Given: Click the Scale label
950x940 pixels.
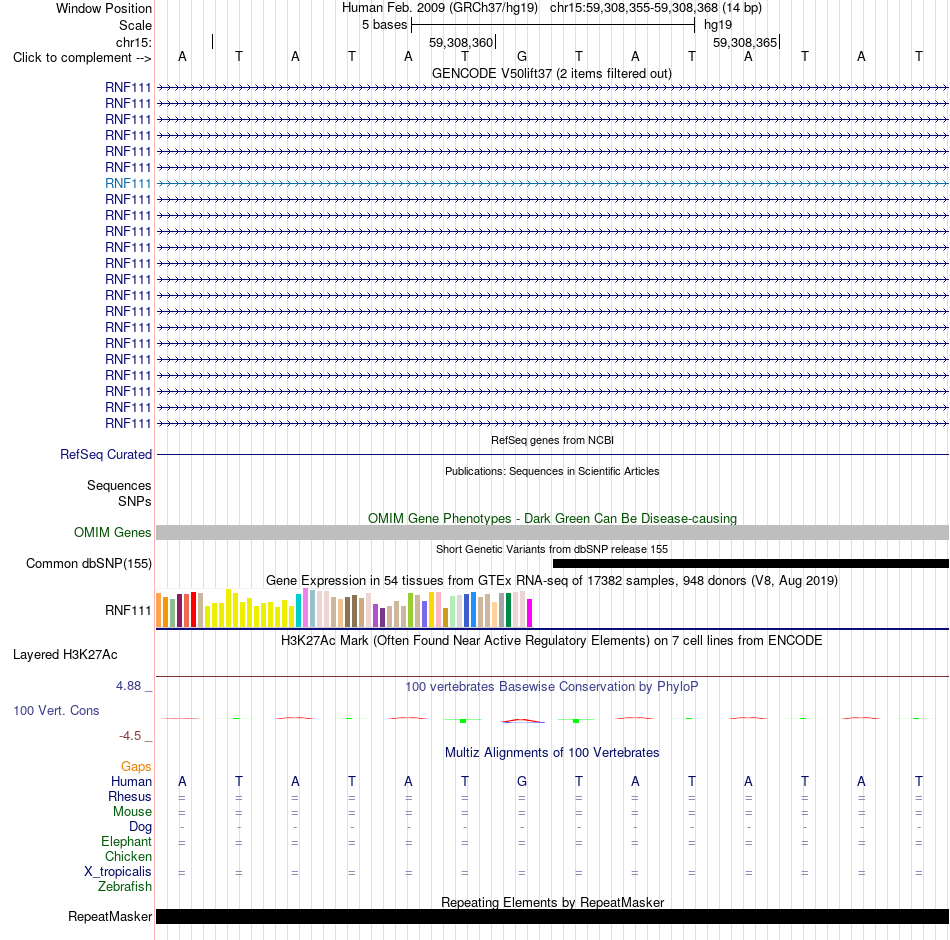Looking at the screenshot, I should point(135,25).
